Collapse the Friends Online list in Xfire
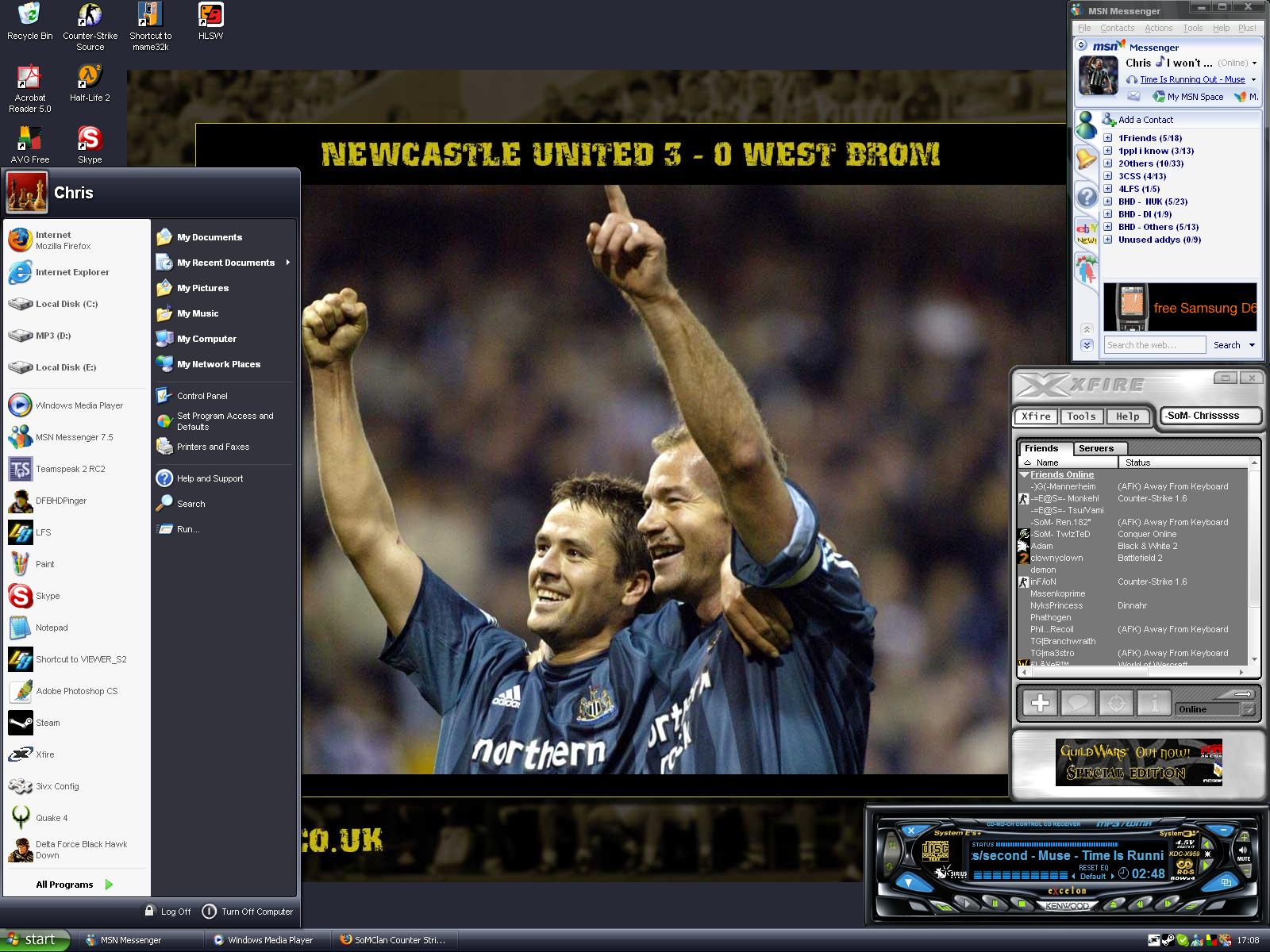 tap(1025, 474)
